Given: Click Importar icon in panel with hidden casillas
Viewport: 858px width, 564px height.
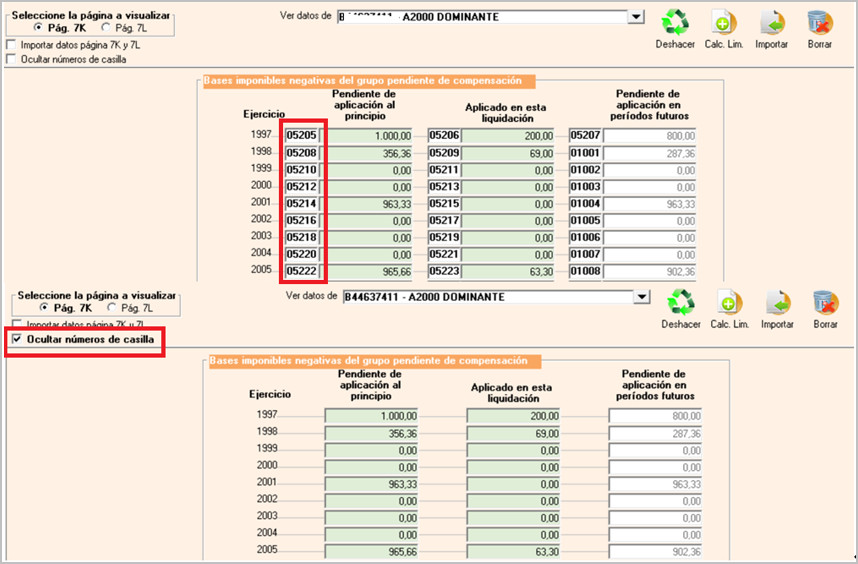Looking at the screenshot, I should tap(778, 303).
